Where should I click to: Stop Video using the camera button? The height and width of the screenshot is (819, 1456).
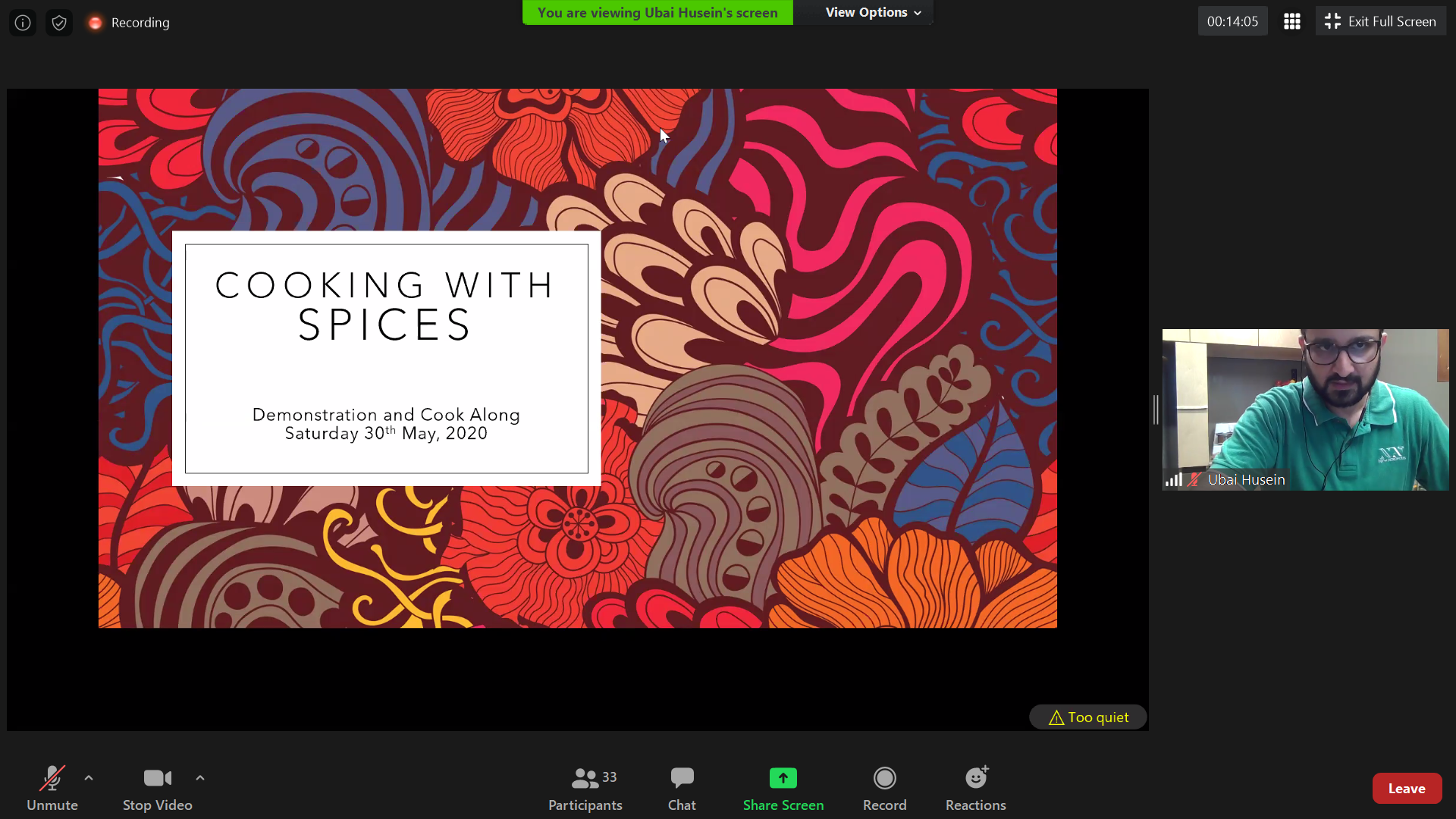click(157, 789)
